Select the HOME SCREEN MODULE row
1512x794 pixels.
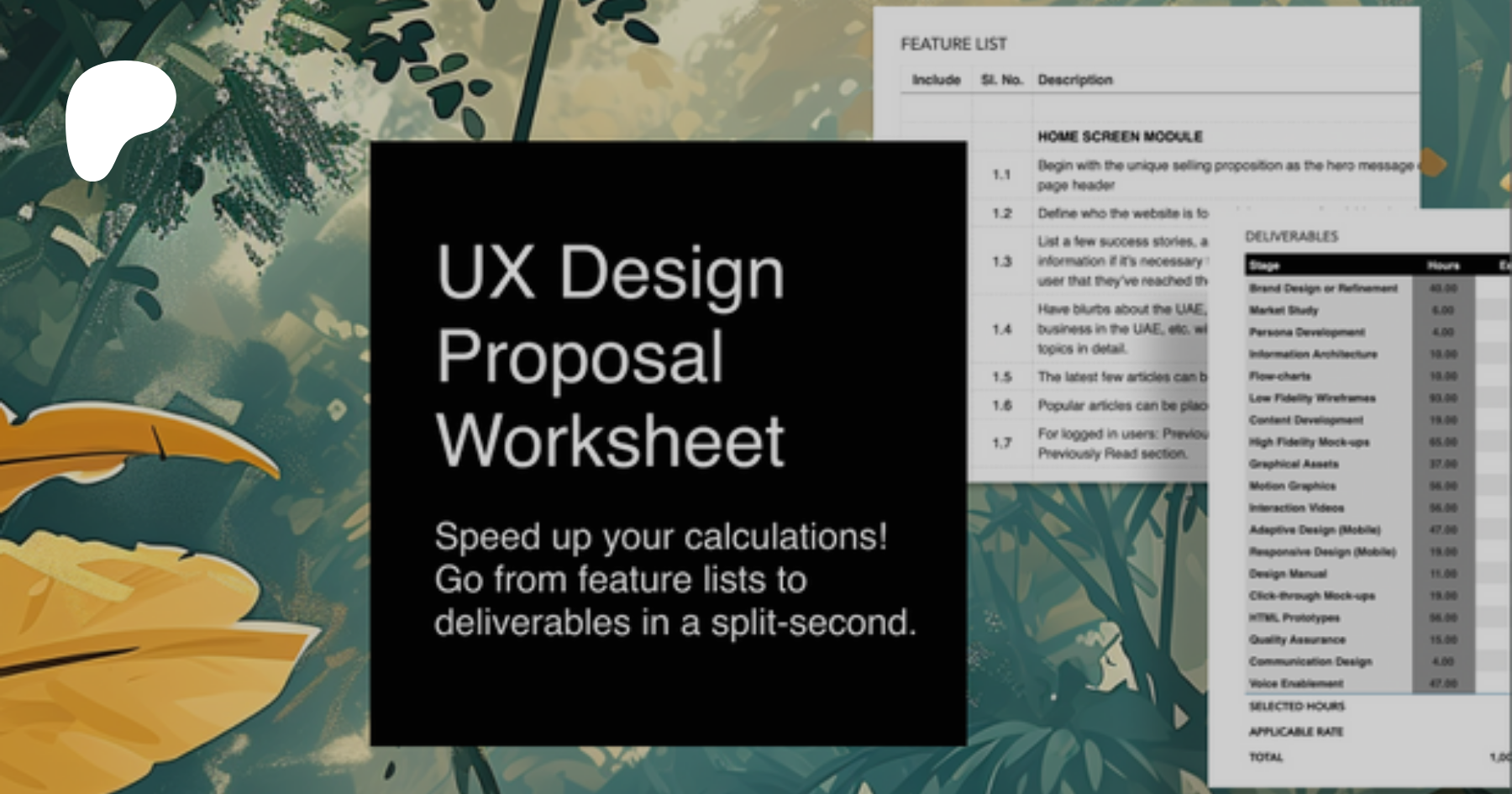click(x=1120, y=136)
